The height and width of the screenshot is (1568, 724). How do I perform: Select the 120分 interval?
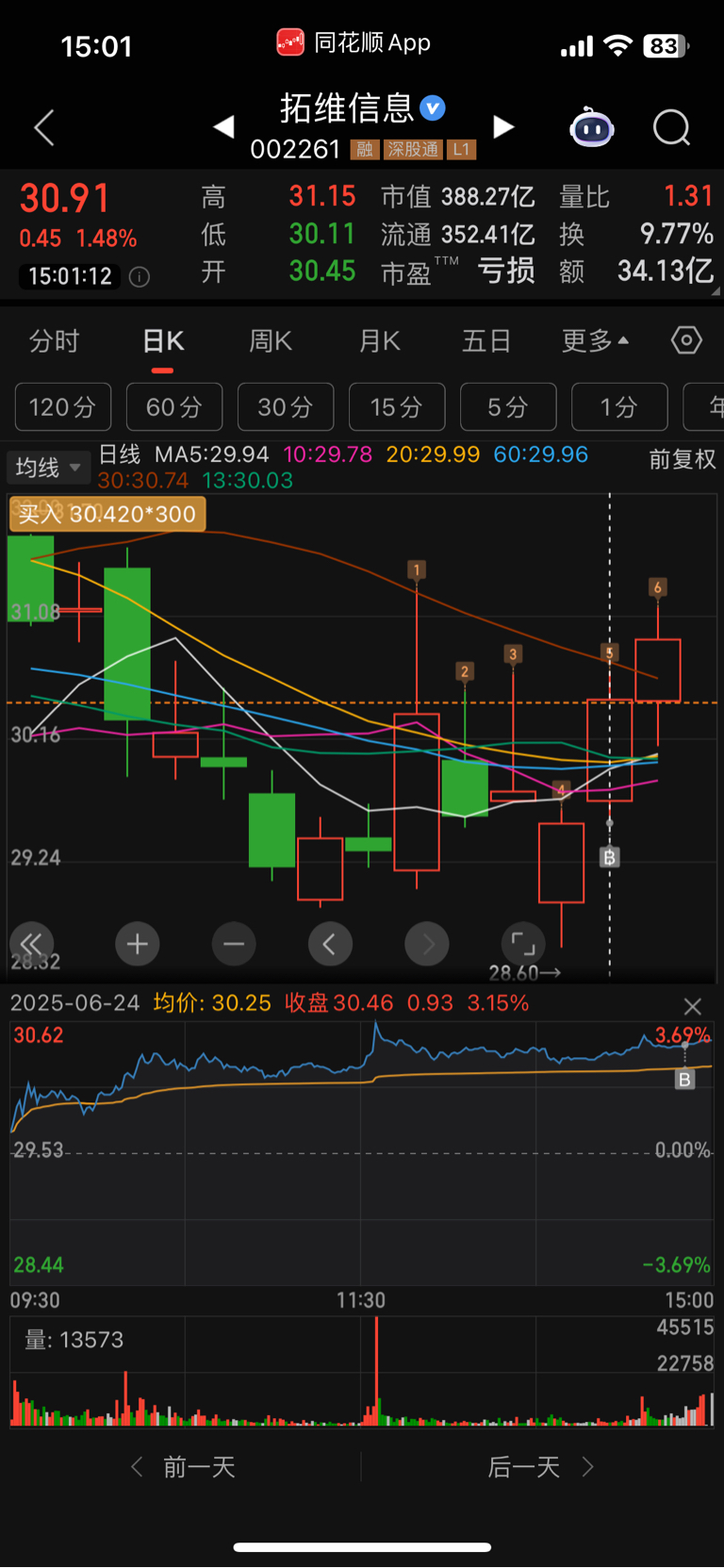click(63, 407)
